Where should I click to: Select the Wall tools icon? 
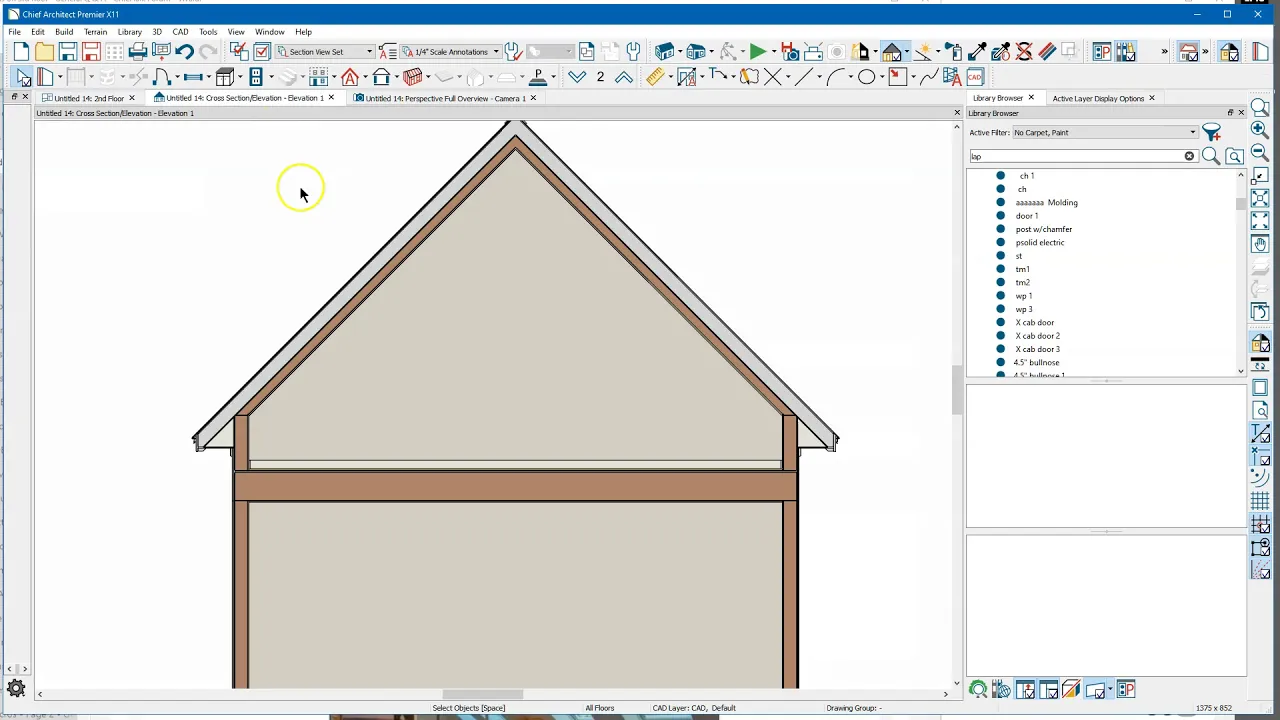45,77
